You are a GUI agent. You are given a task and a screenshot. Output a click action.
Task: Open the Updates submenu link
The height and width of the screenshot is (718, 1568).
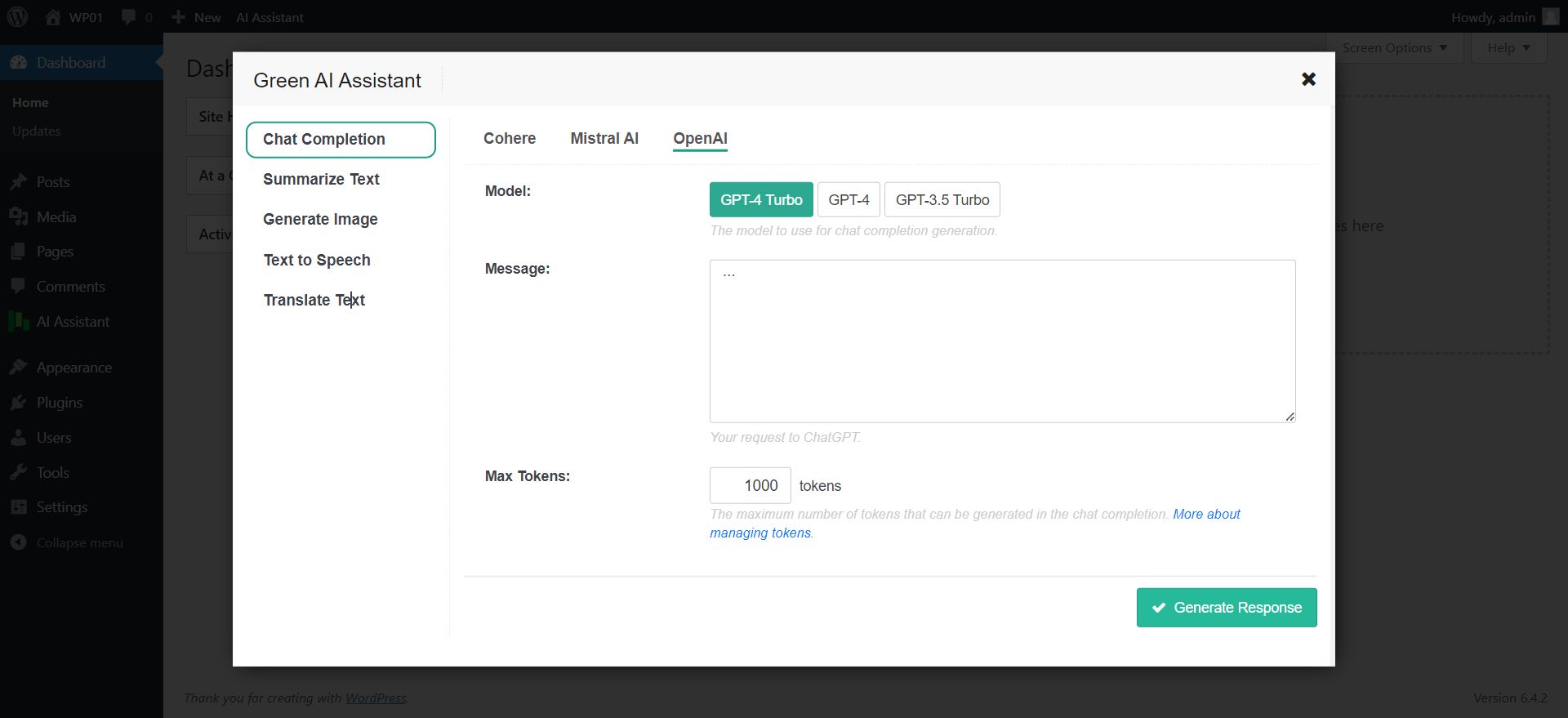pyautogui.click(x=36, y=131)
